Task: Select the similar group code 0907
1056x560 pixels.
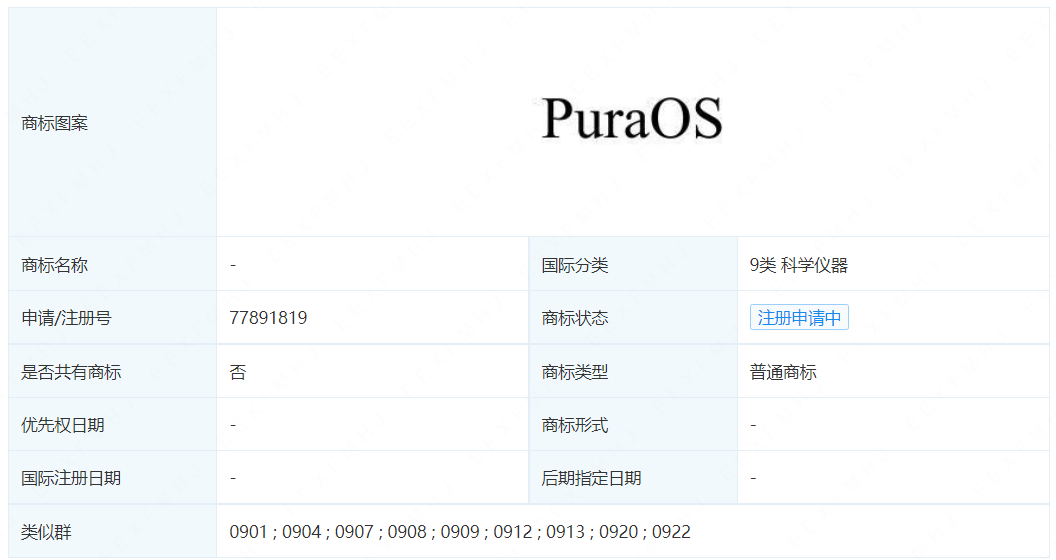Action: (x=354, y=532)
